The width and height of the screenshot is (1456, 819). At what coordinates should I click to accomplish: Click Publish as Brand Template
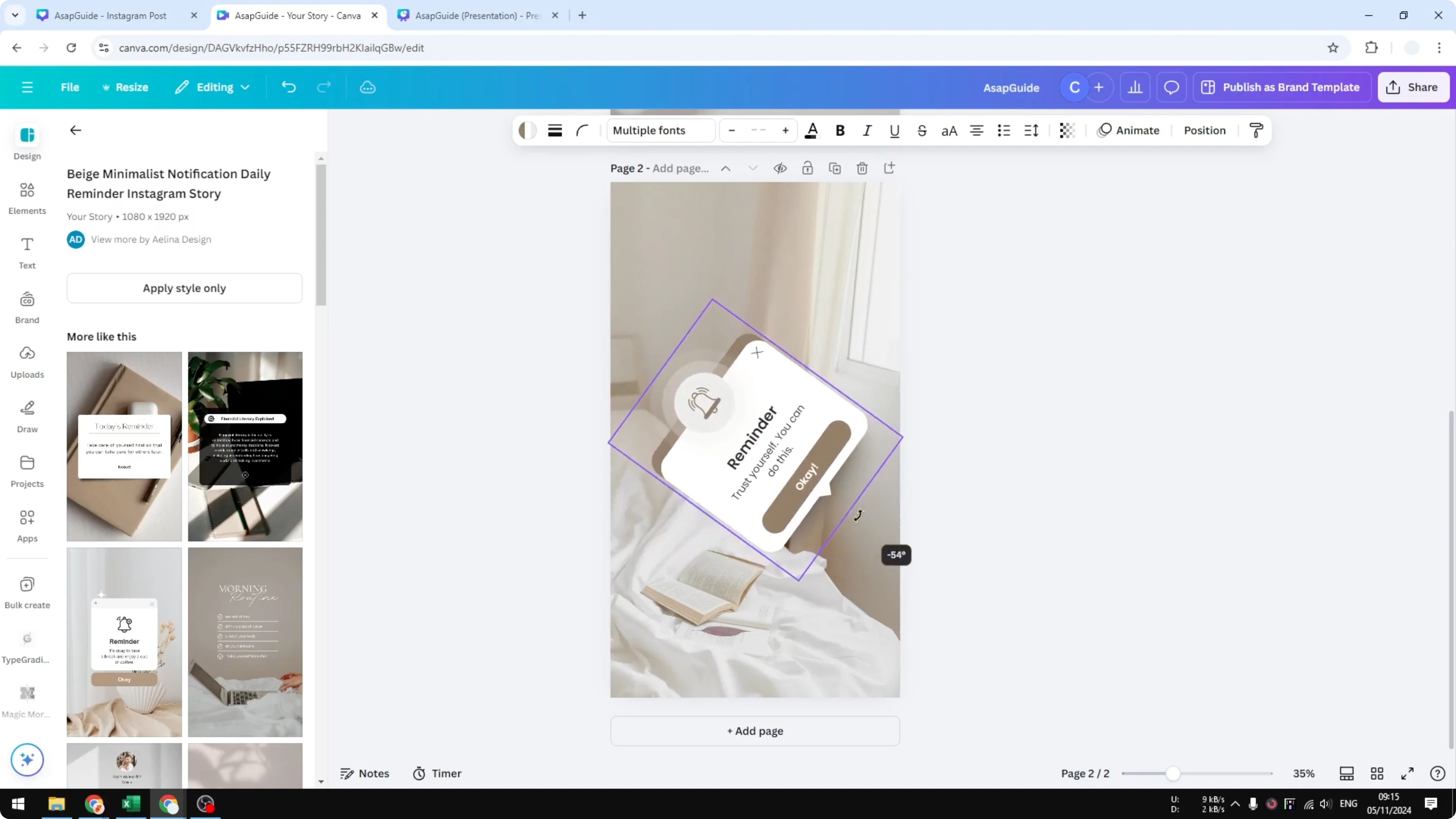click(x=1282, y=87)
